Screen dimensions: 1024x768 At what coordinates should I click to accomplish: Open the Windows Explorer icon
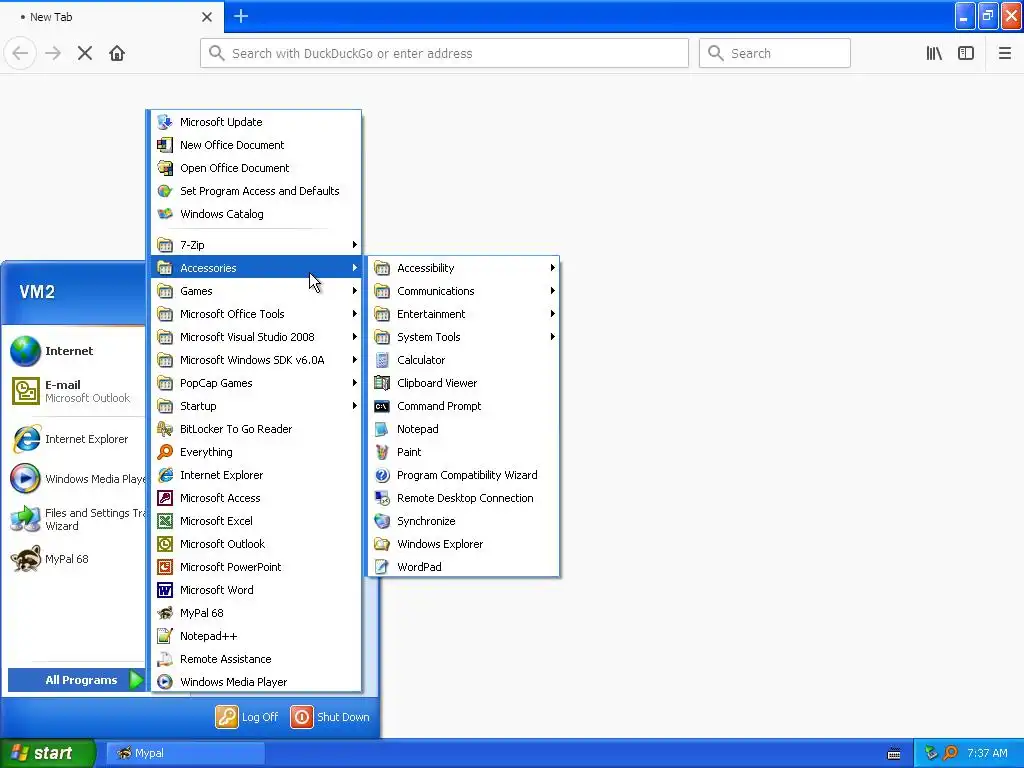tap(382, 544)
